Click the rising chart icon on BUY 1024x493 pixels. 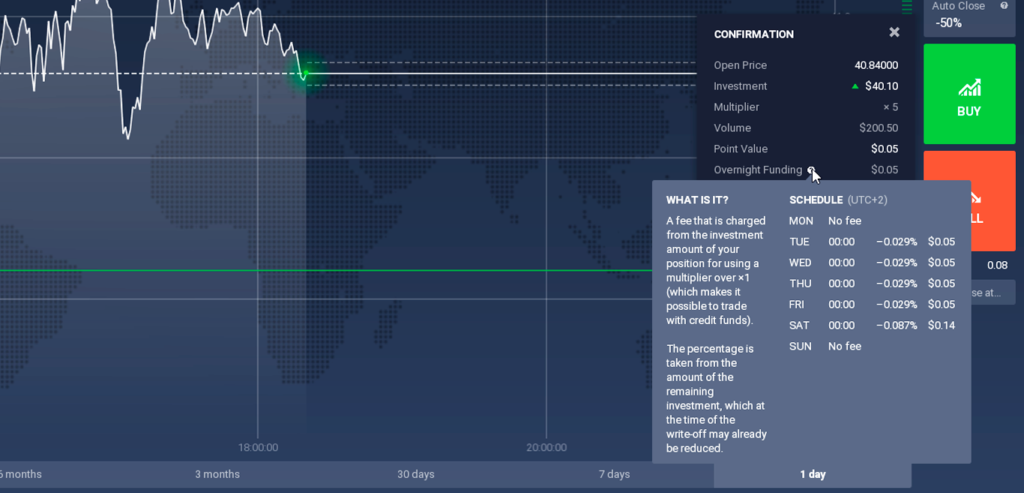(x=969, y=88)
